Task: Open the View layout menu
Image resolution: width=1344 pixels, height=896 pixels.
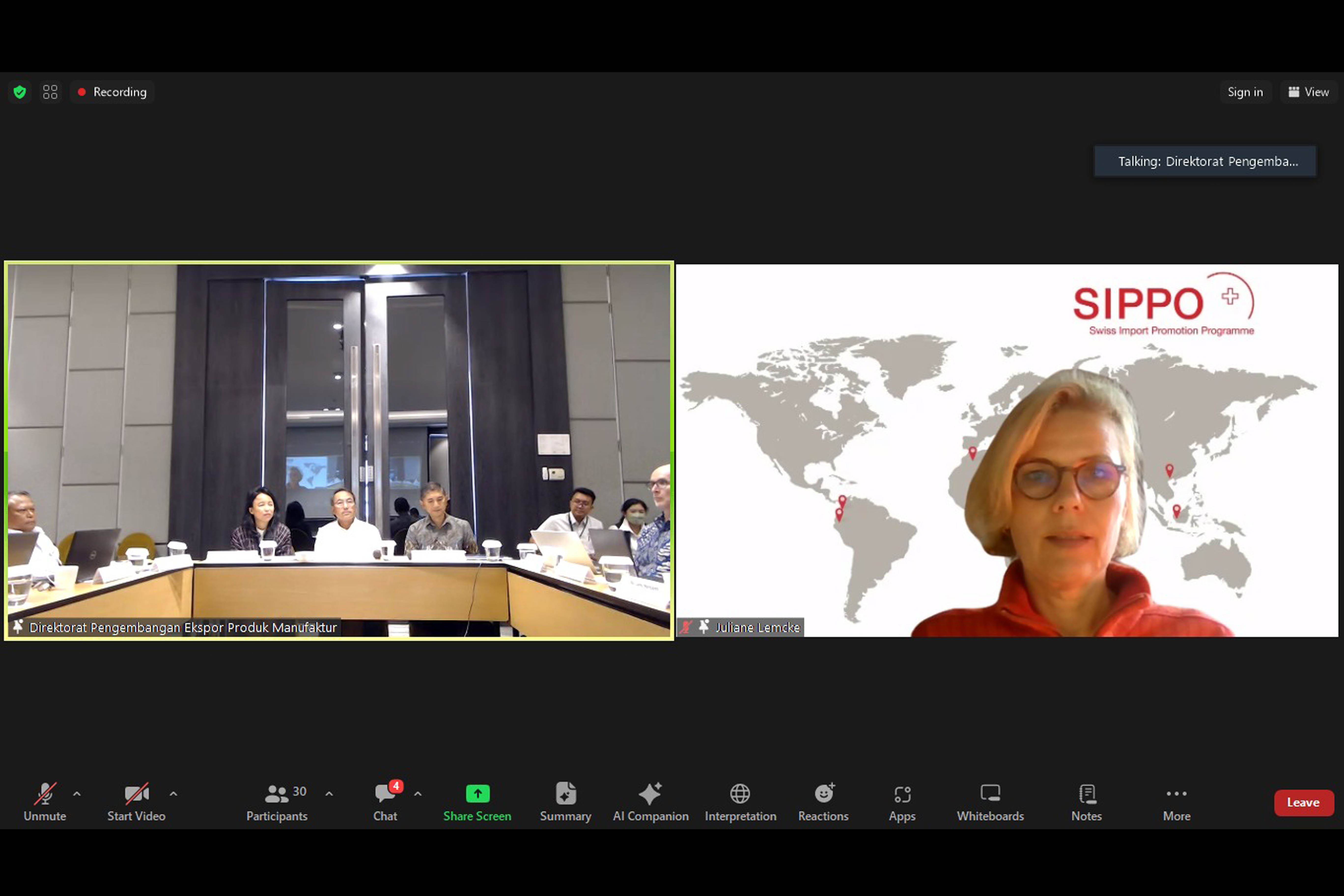Action: (1309, 92)
